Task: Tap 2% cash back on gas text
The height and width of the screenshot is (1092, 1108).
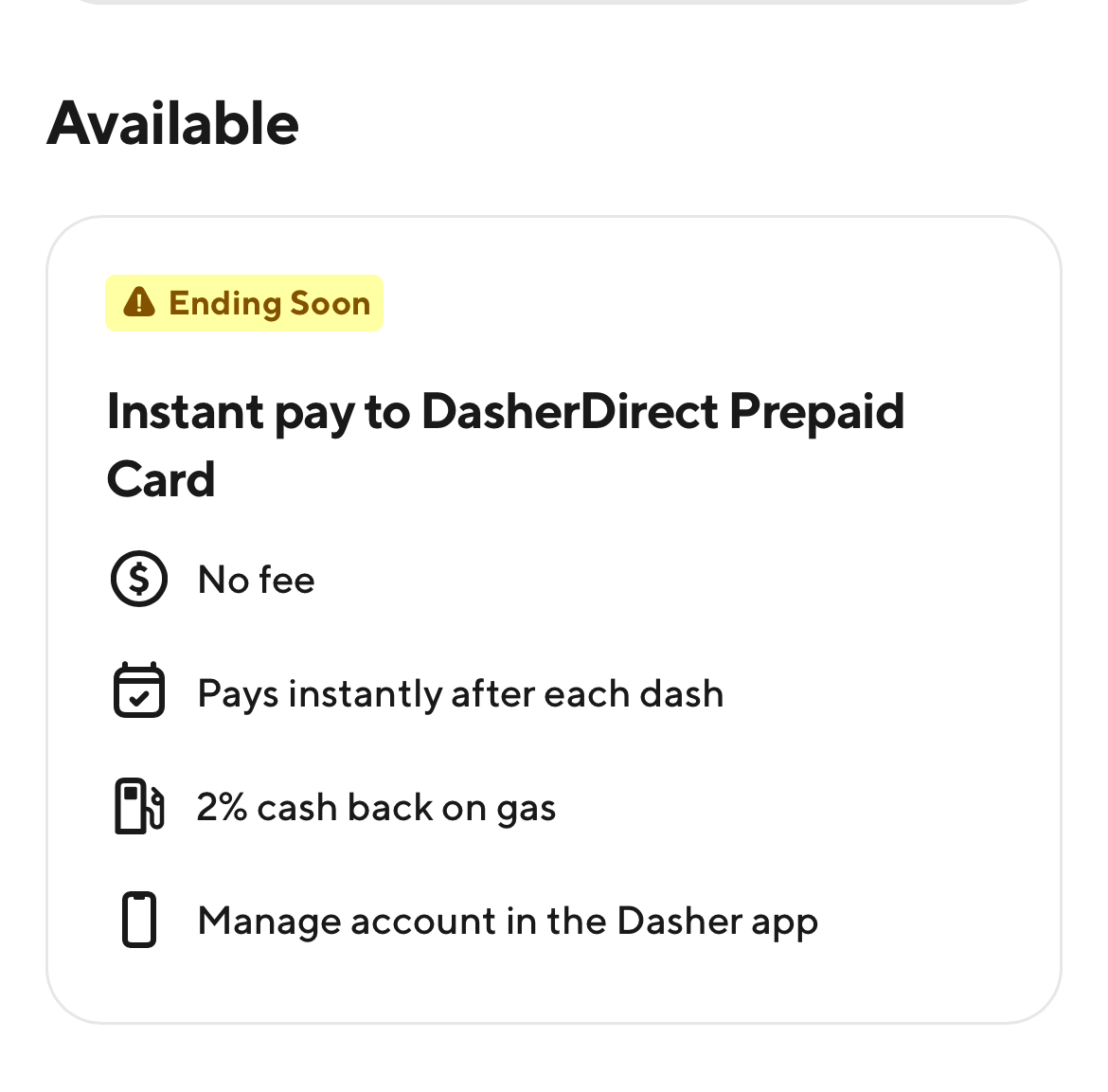Action: [x=376, y=808]
